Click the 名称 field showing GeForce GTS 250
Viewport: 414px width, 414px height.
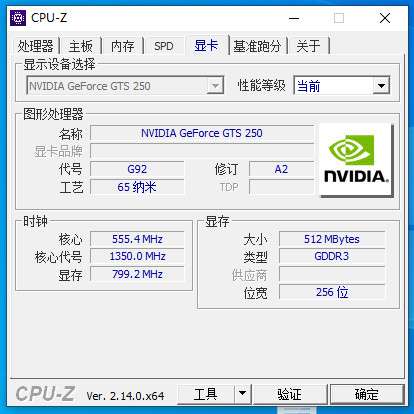pos(202,133)
